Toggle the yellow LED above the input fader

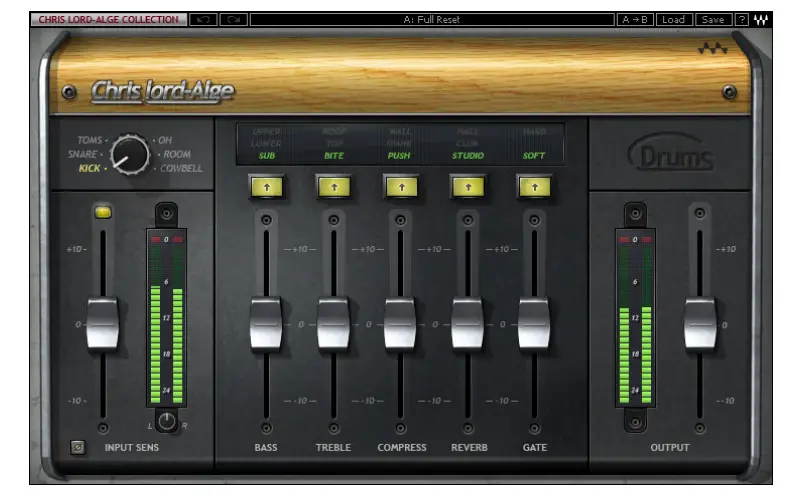pos(103,212)
